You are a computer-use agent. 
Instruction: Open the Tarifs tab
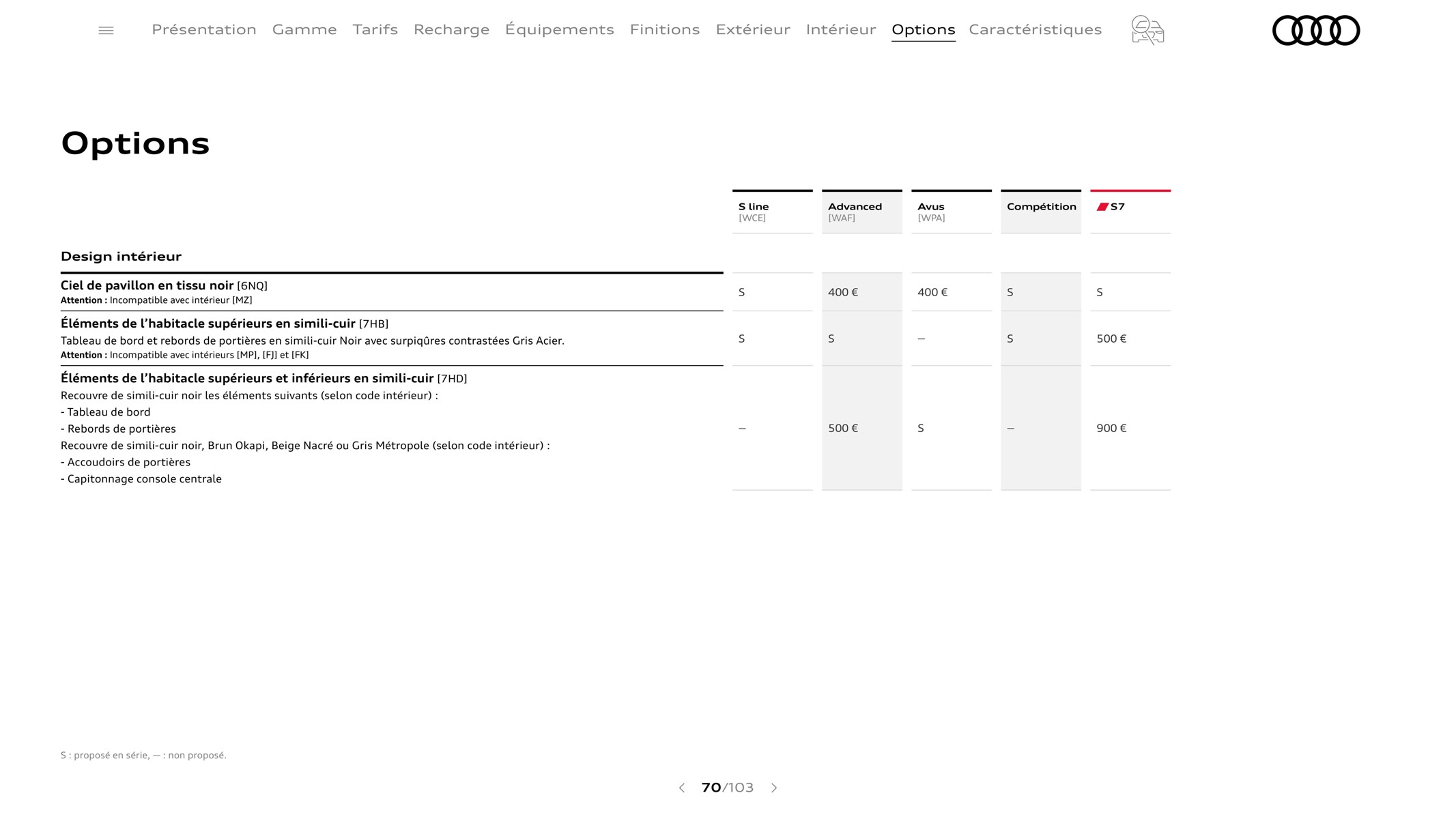(375, 29)
